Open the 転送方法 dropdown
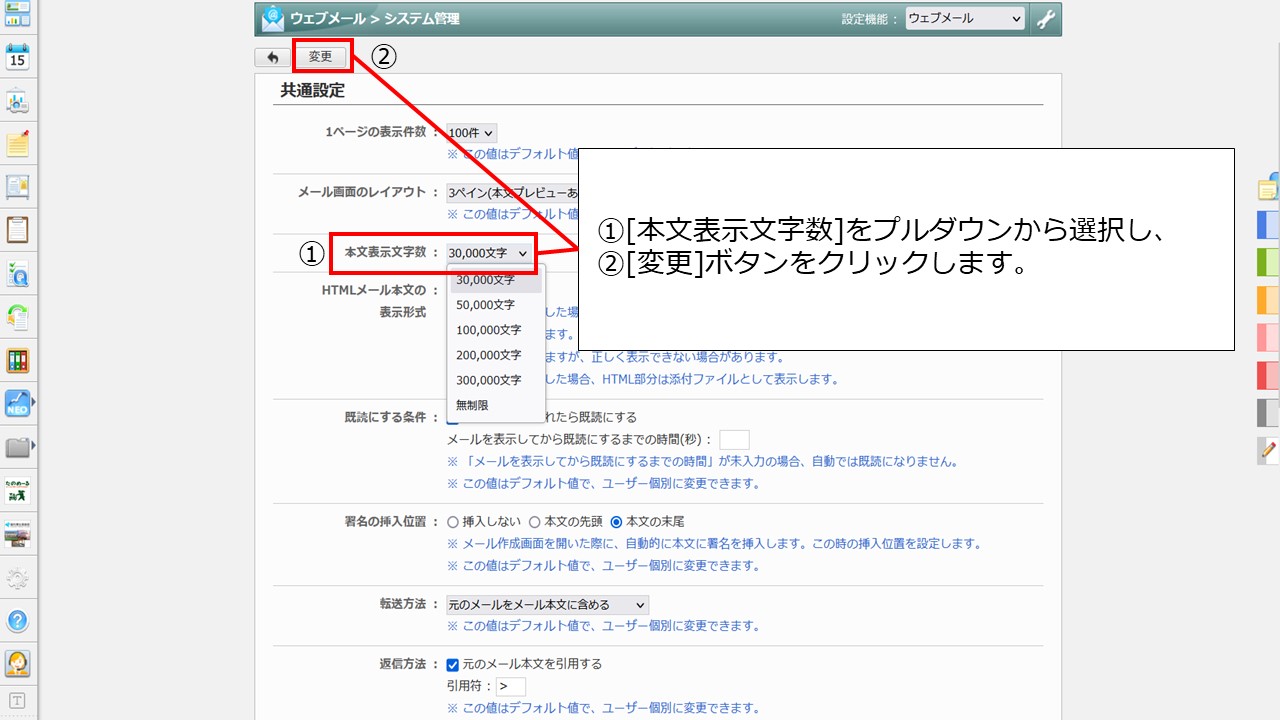The image size is (1280, 720). pos(546,604)
